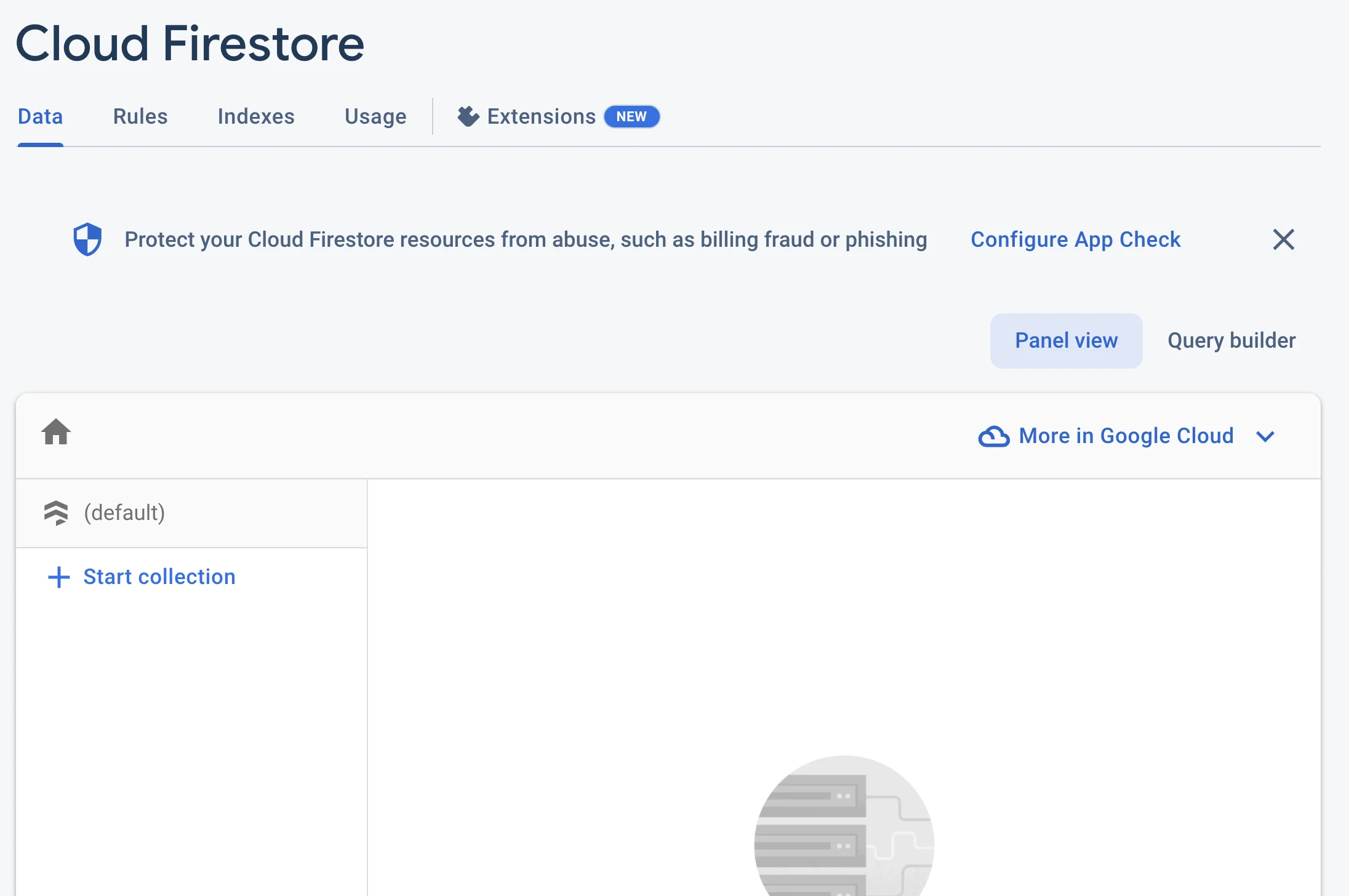Click the NEW badge next to Extensions

click(x=631, y=116)
